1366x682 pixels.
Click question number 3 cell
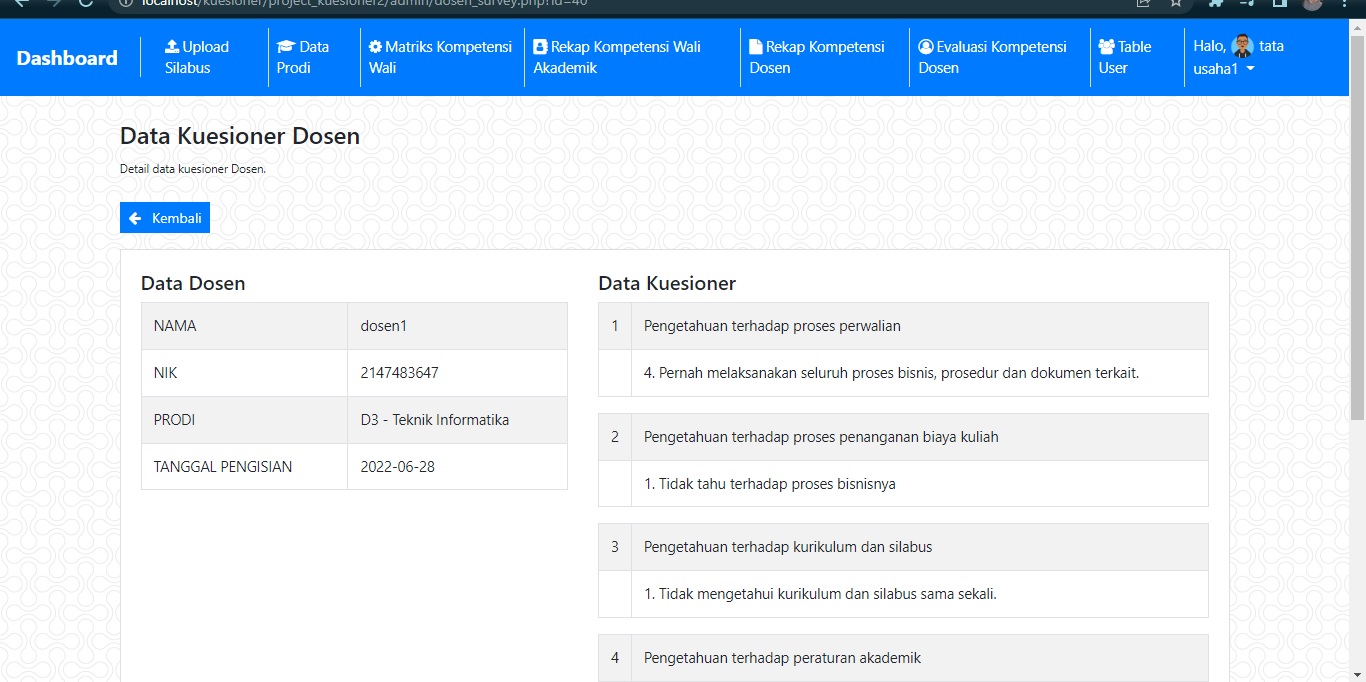[615, 547]
